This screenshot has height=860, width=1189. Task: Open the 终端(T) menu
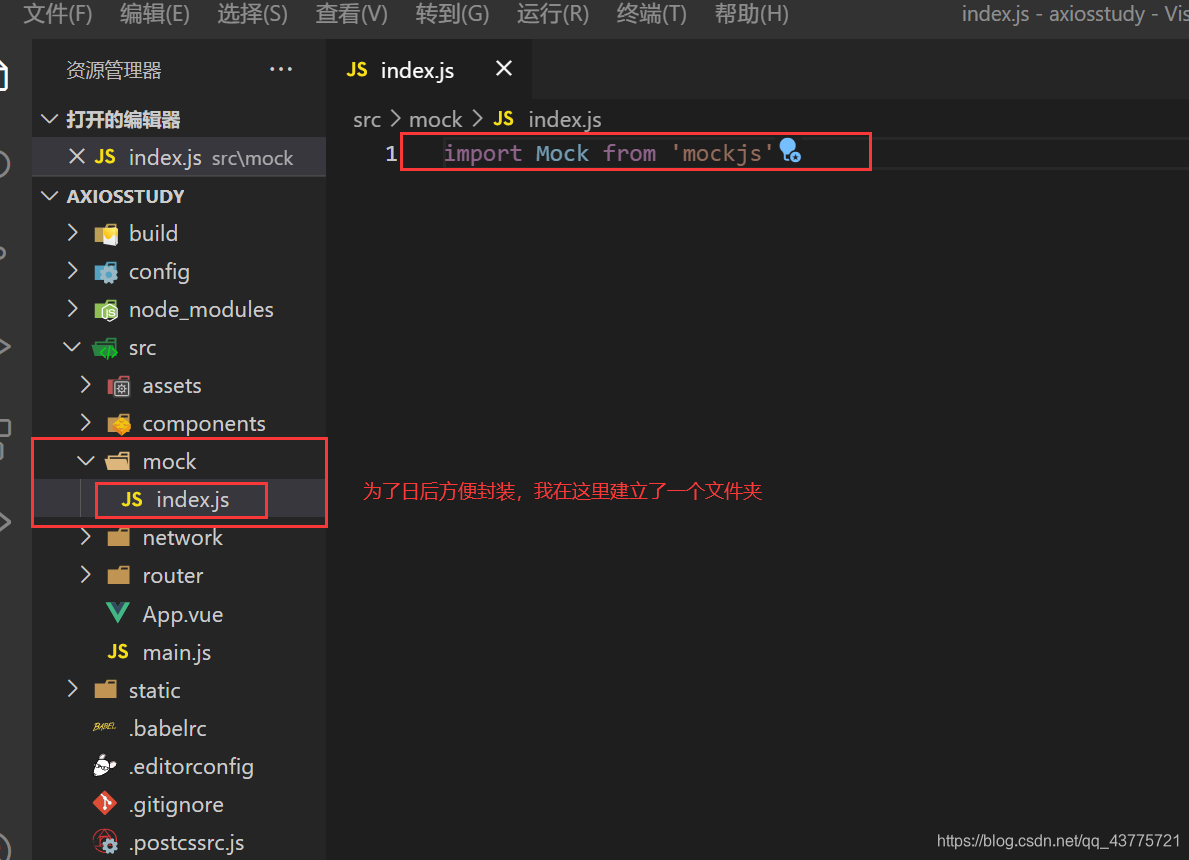click(651, 14)
